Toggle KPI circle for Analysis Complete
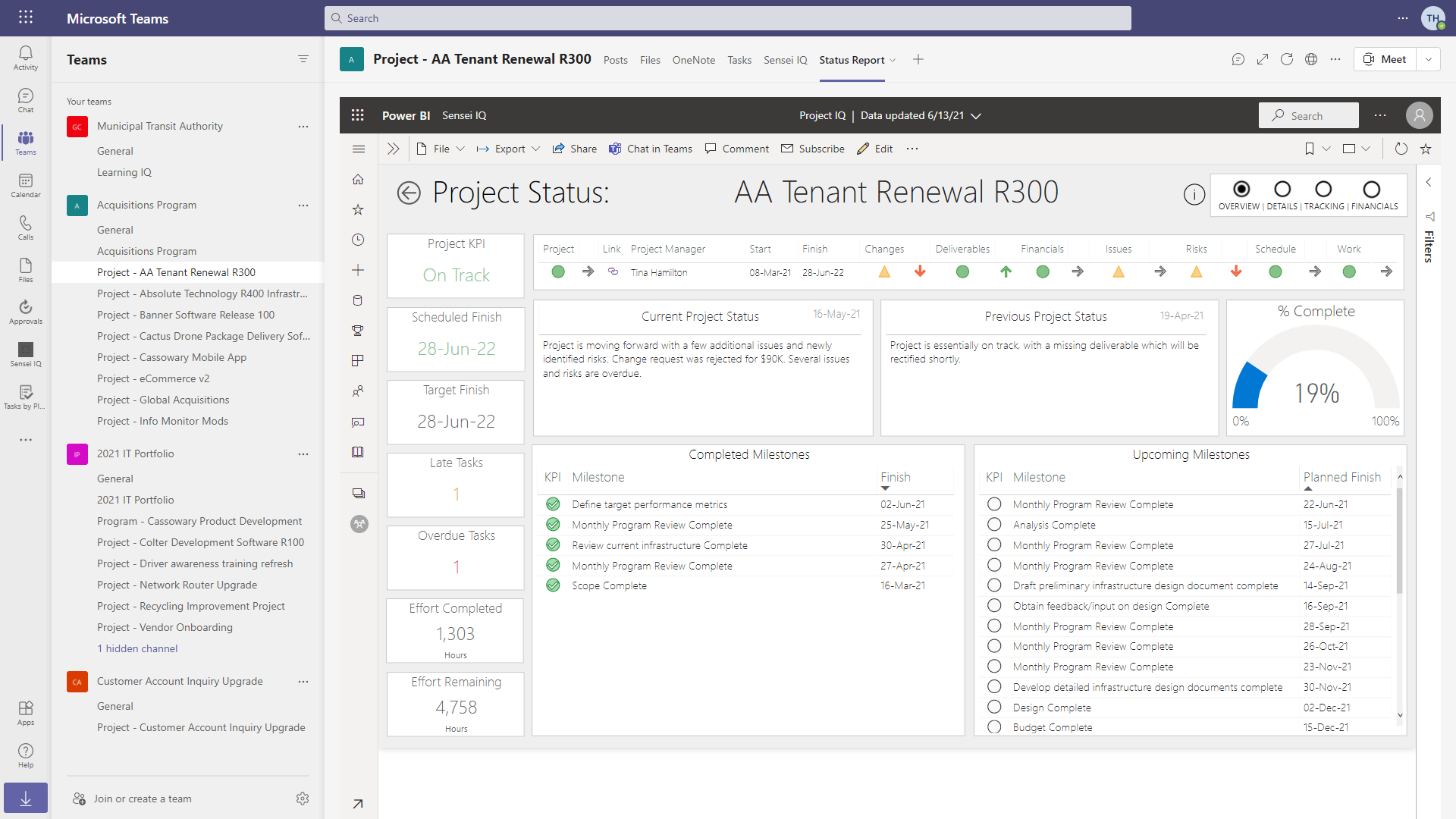 pos(994,525)
